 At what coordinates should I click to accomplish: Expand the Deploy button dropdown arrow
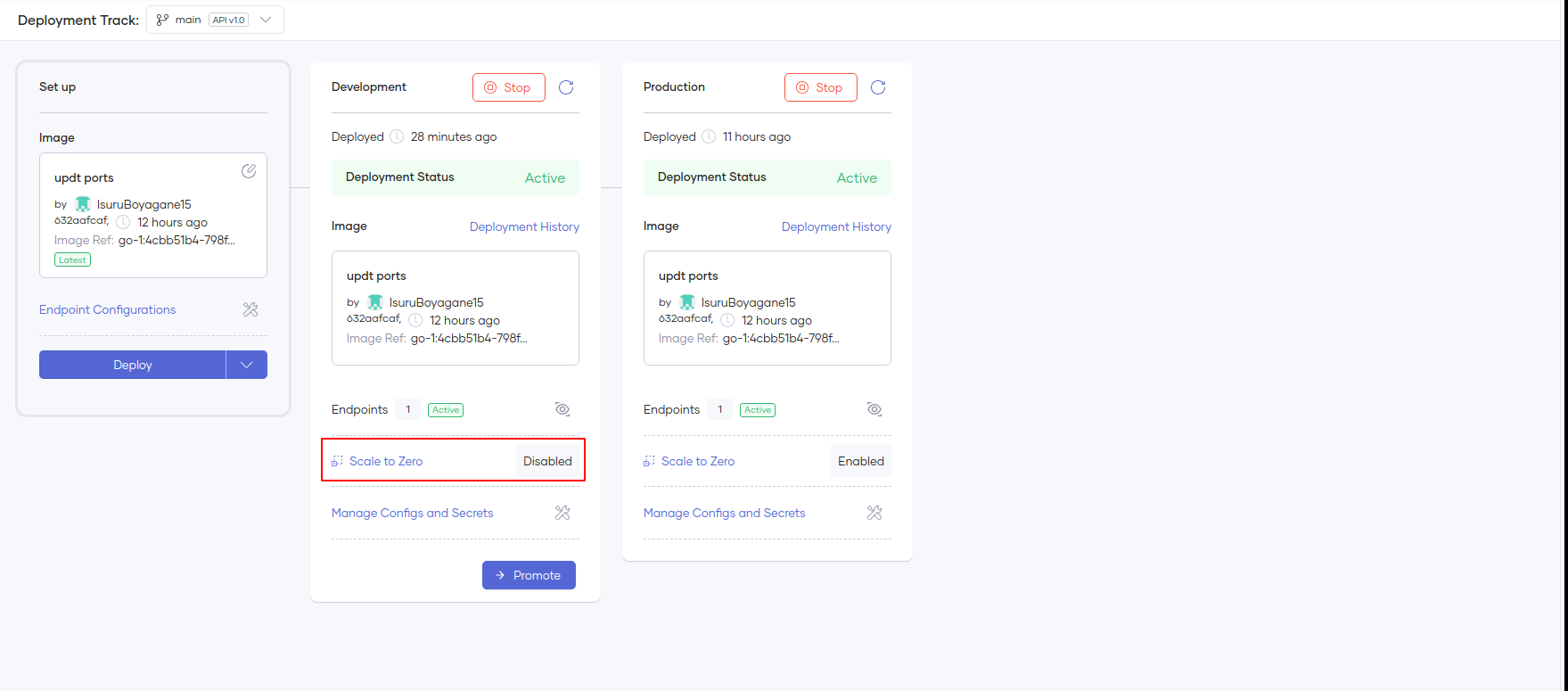(x=247, y=365)
